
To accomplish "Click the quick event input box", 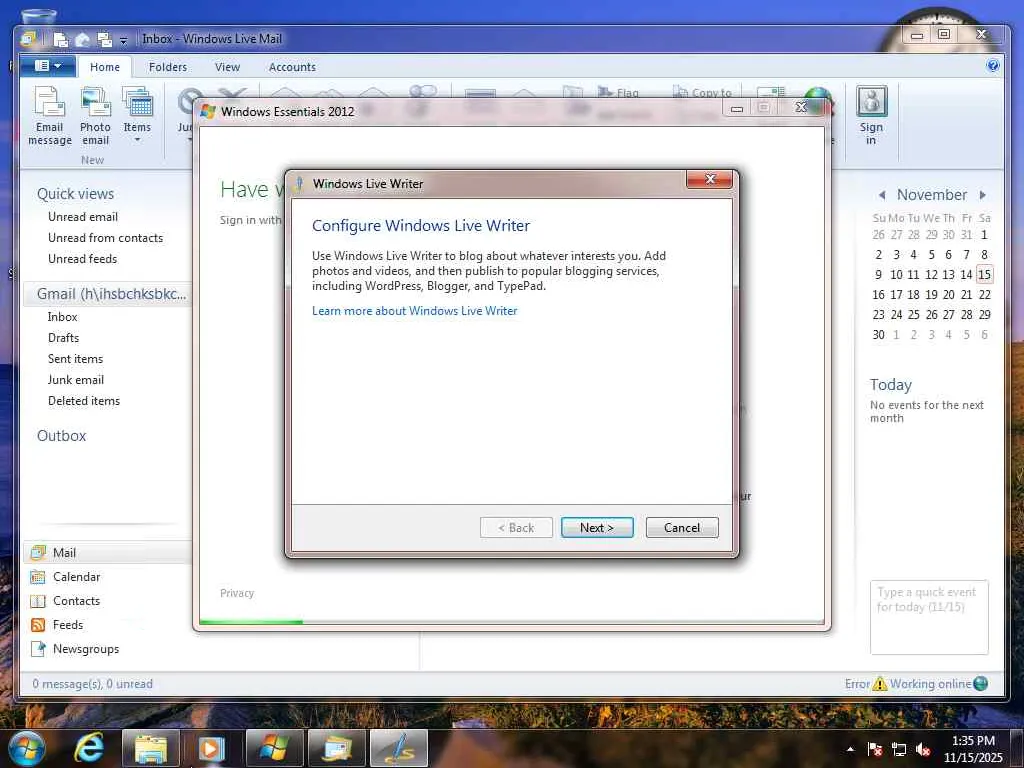I will (x=929, y=617).
